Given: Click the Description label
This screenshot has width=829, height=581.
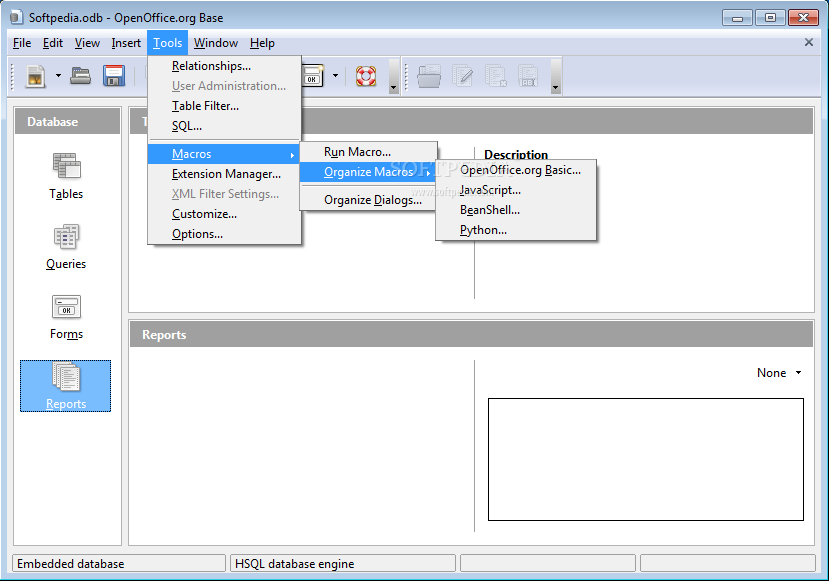Looking at the screenshot, I should click(516, 154).
